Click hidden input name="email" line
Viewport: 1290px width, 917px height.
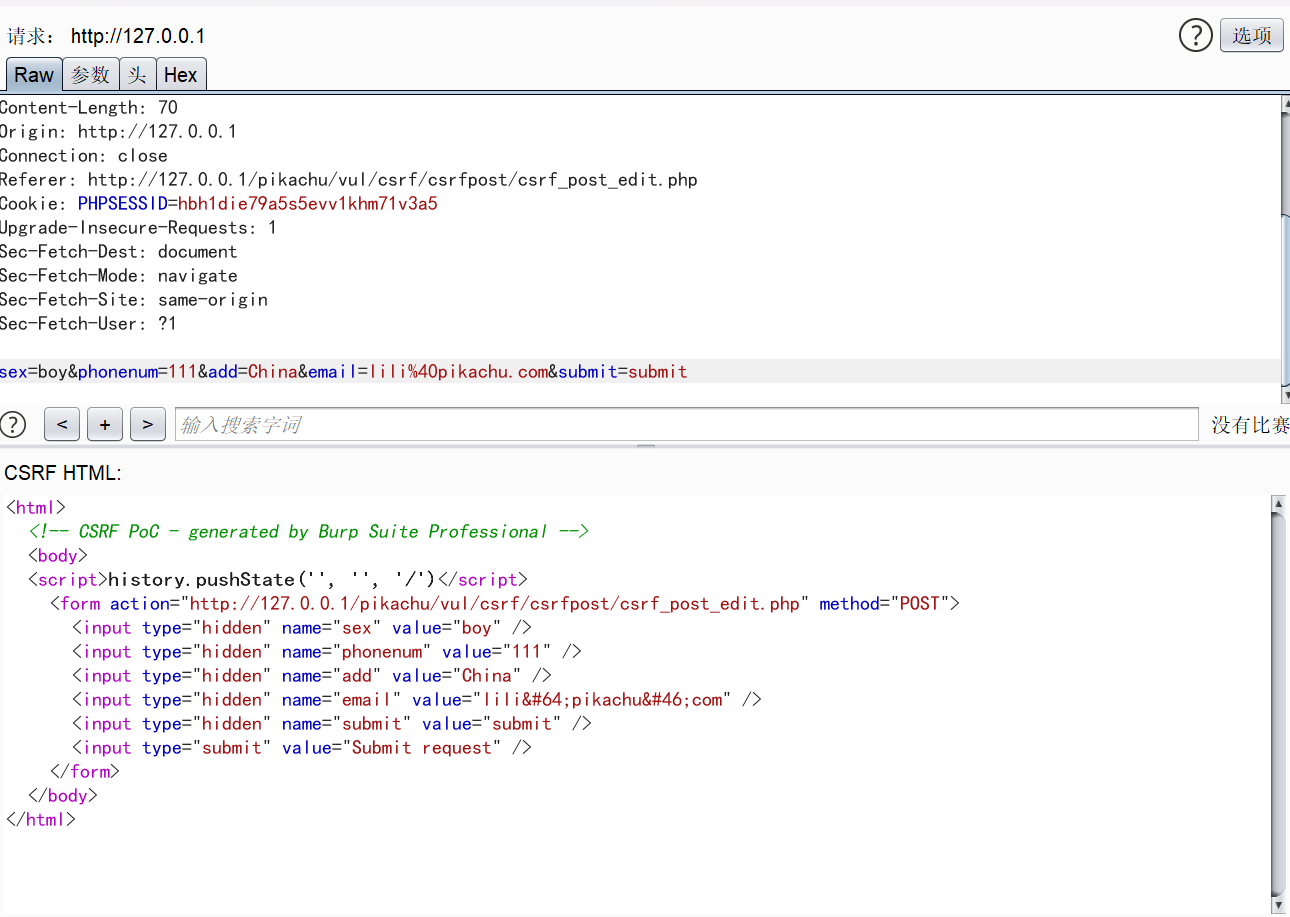pos(416,700)
